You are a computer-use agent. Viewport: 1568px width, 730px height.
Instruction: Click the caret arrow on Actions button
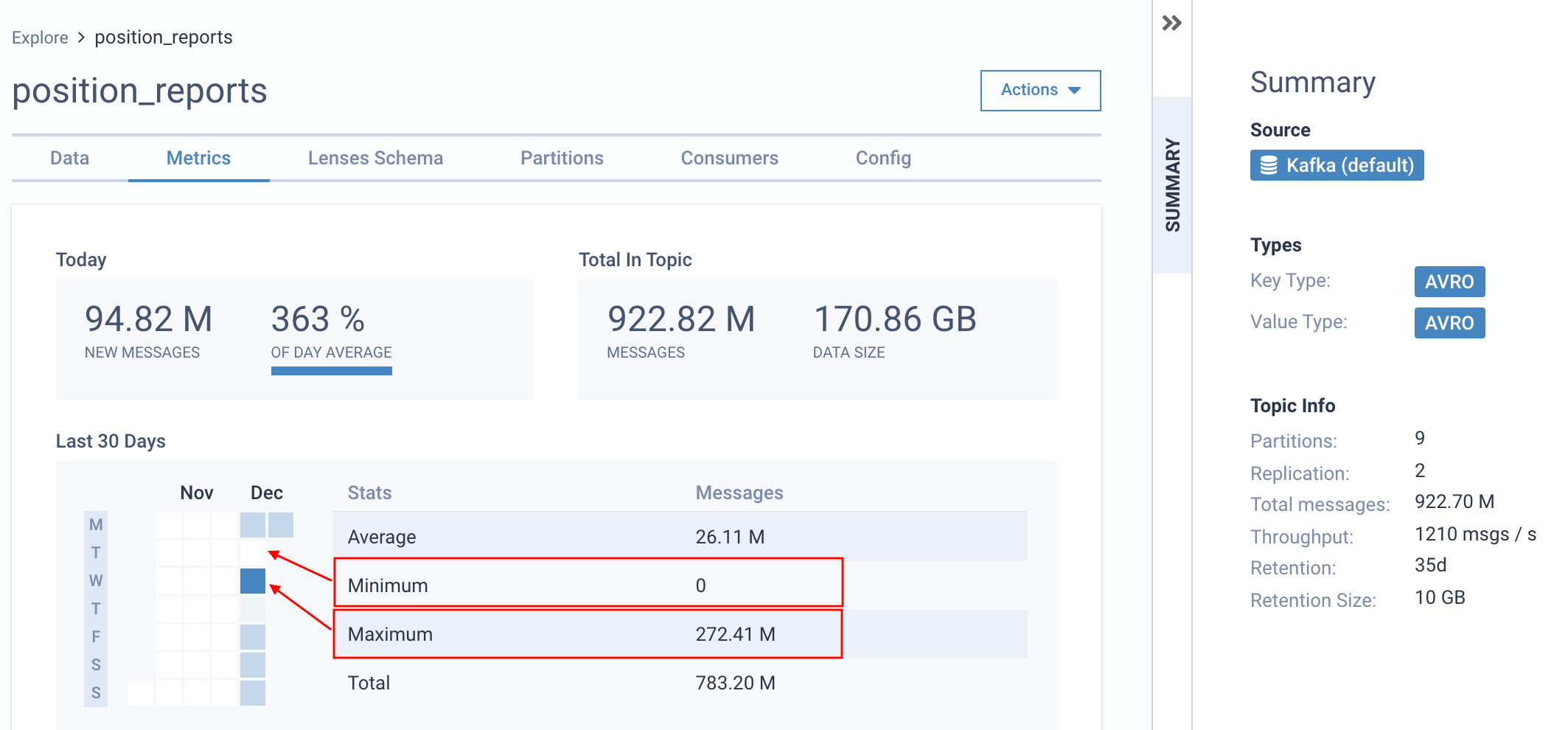[x=1074, y=91]
